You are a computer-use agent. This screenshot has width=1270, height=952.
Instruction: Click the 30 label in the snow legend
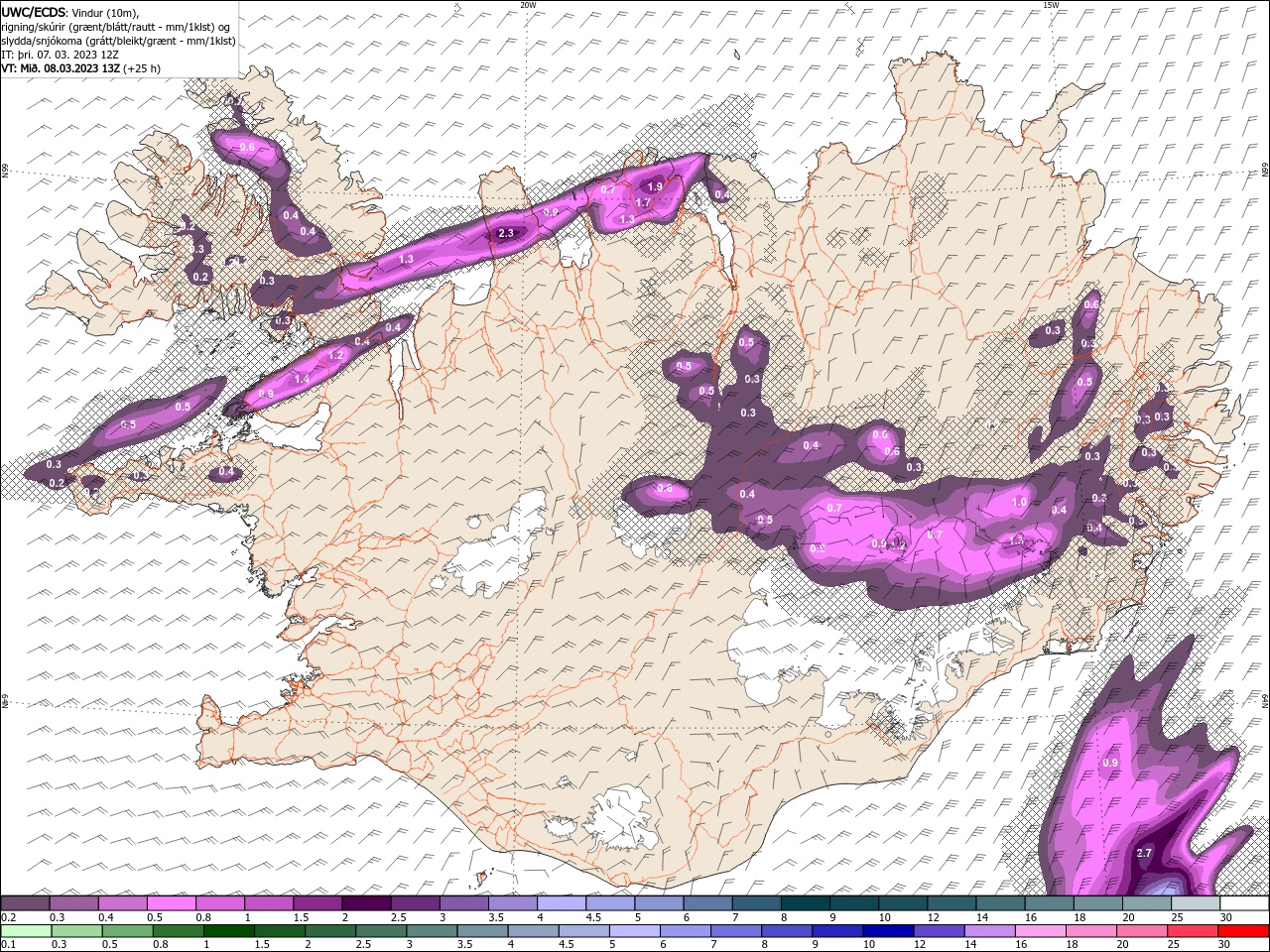(x=1228, y=917)
